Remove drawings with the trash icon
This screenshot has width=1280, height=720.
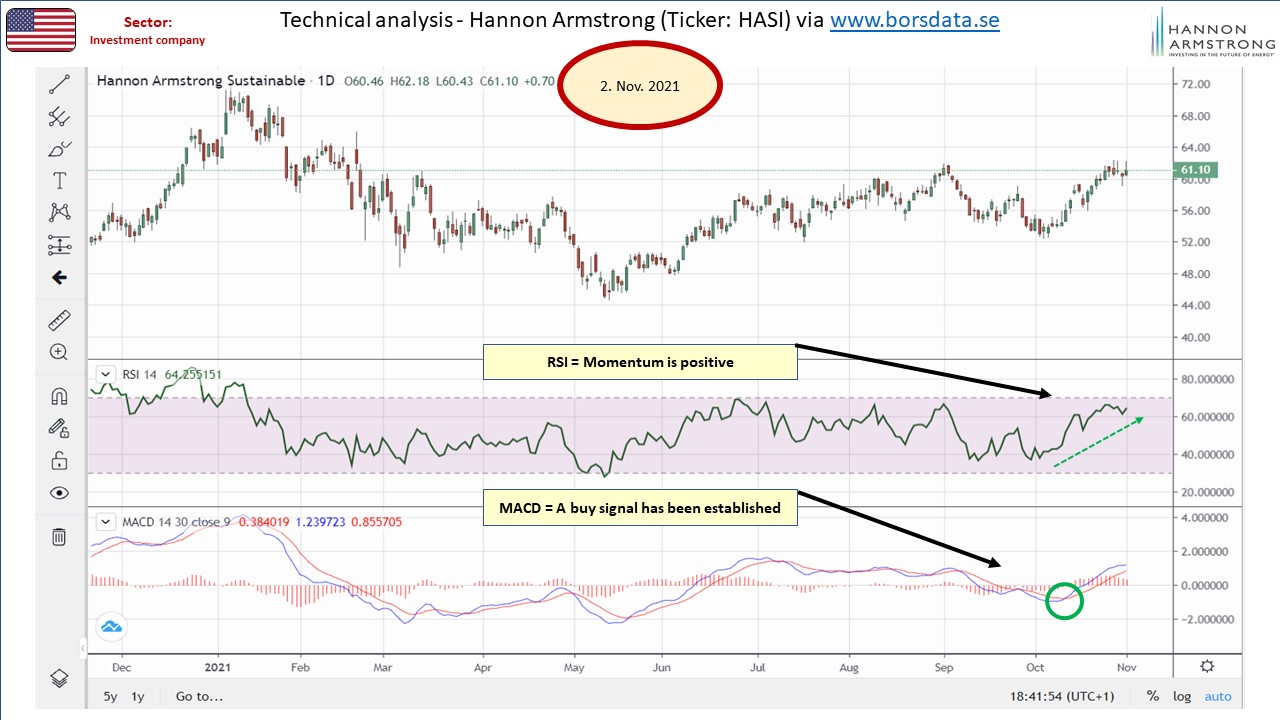(59, 537)
